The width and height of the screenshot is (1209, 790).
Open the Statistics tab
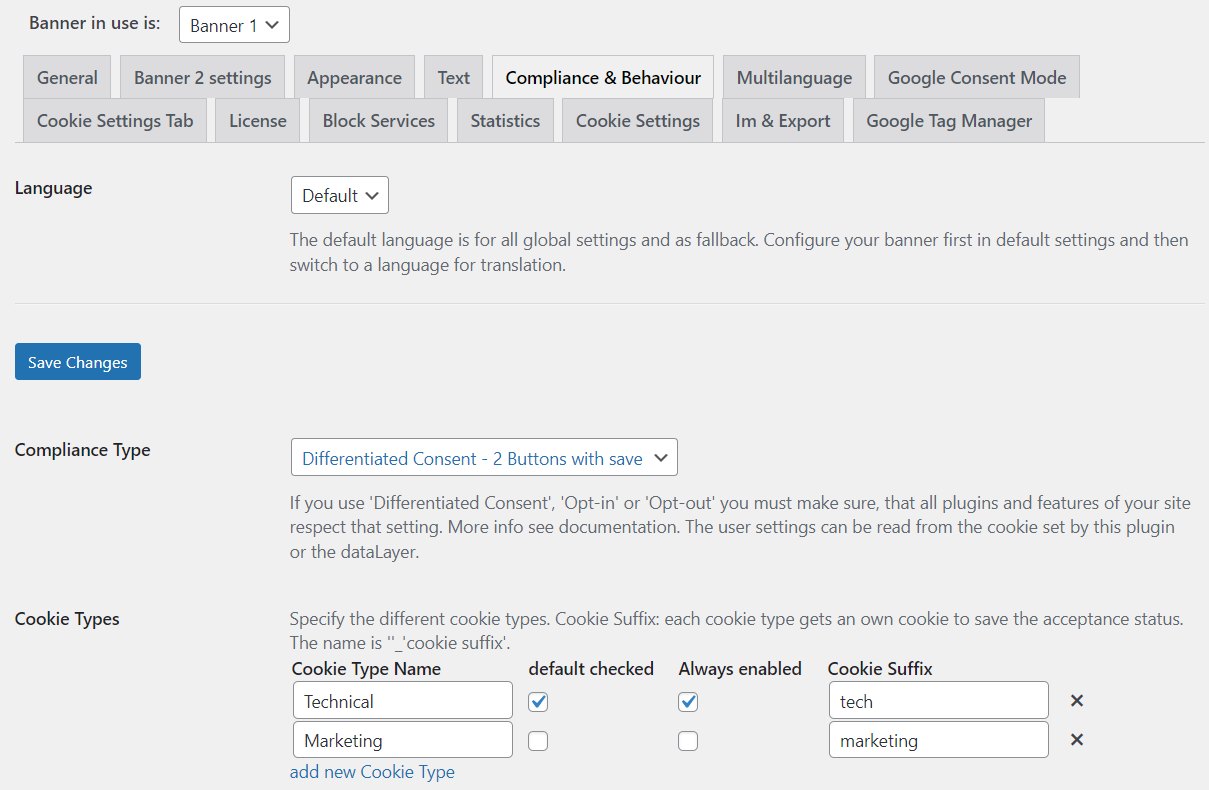pyautogui.click(x=505, y=120)
